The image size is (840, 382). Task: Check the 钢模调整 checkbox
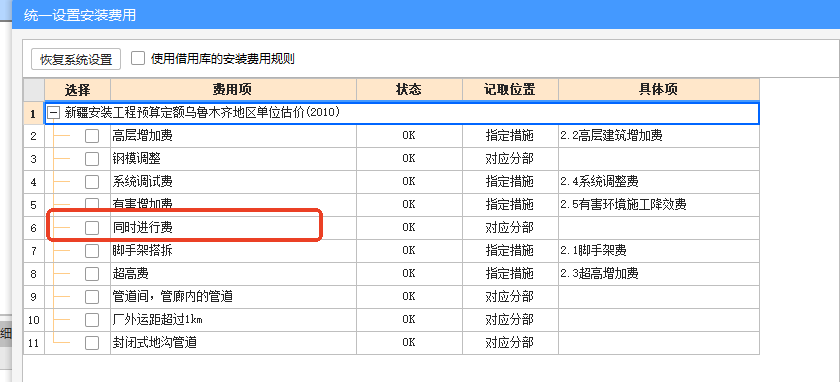pos(92,159)
